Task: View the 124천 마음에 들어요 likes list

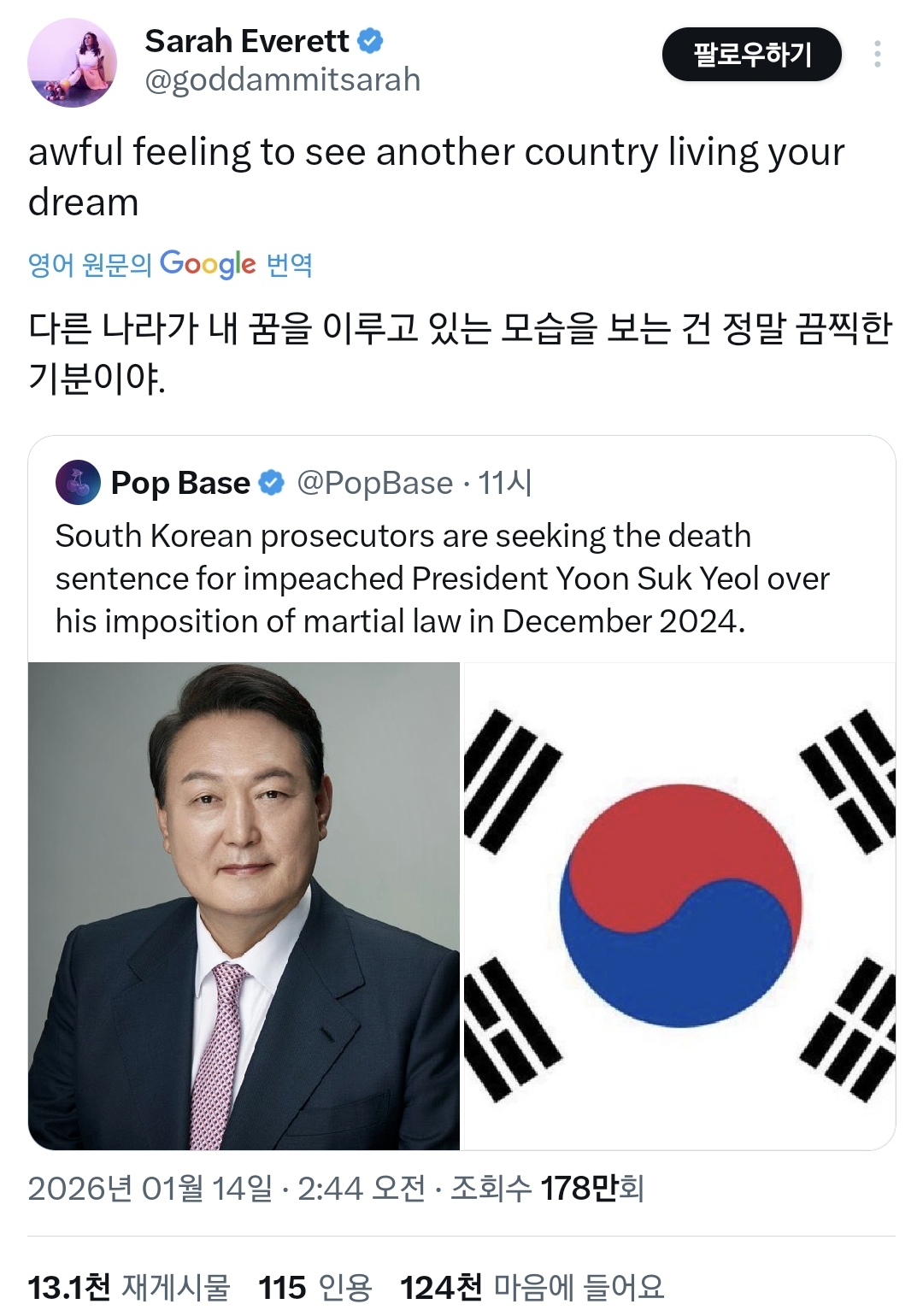Action: (532, 1287)
